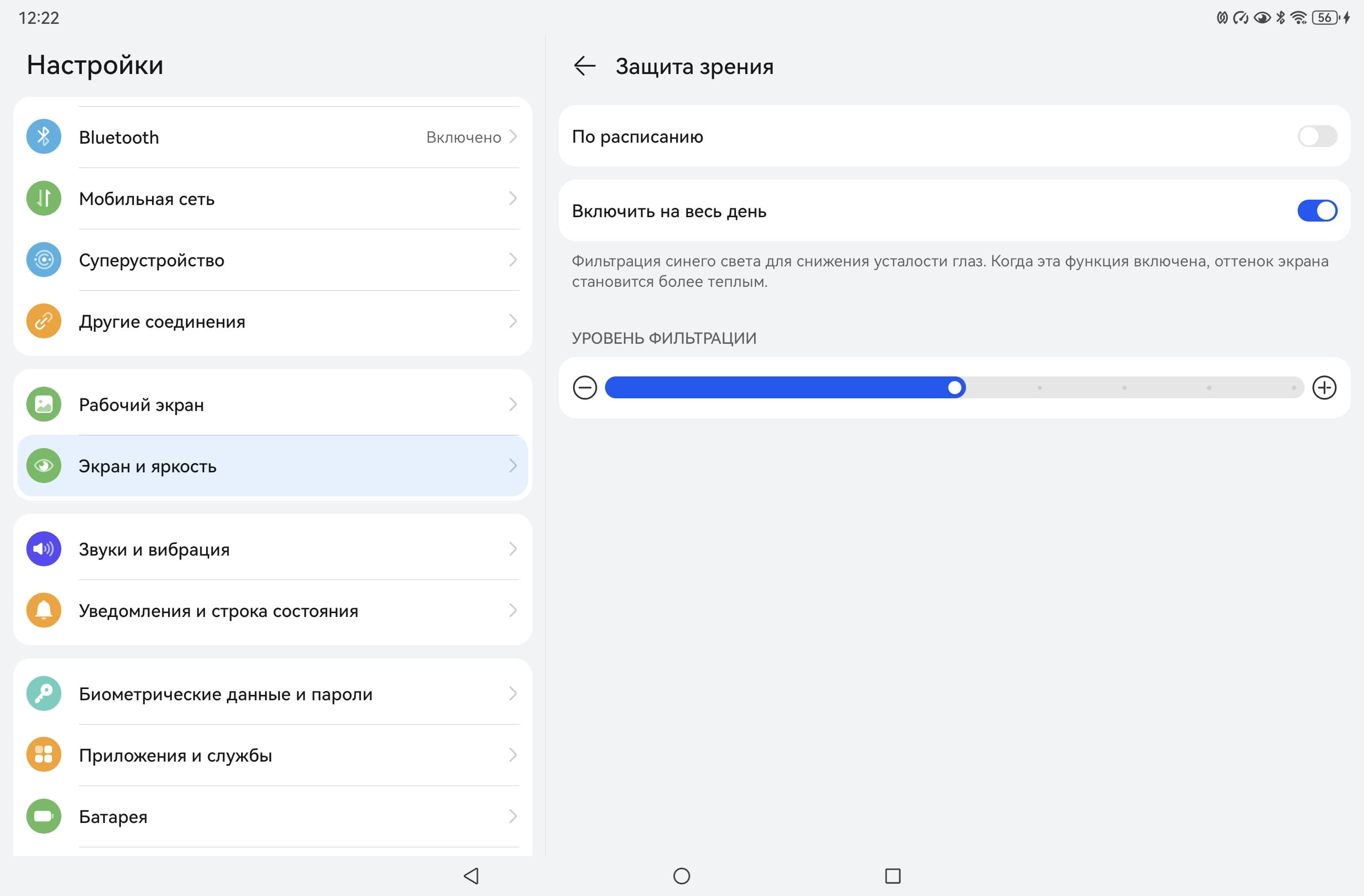The height and width of the screenshot is (896, 1364).
Task: Increase filter level with plus button
Action: 1324,388
